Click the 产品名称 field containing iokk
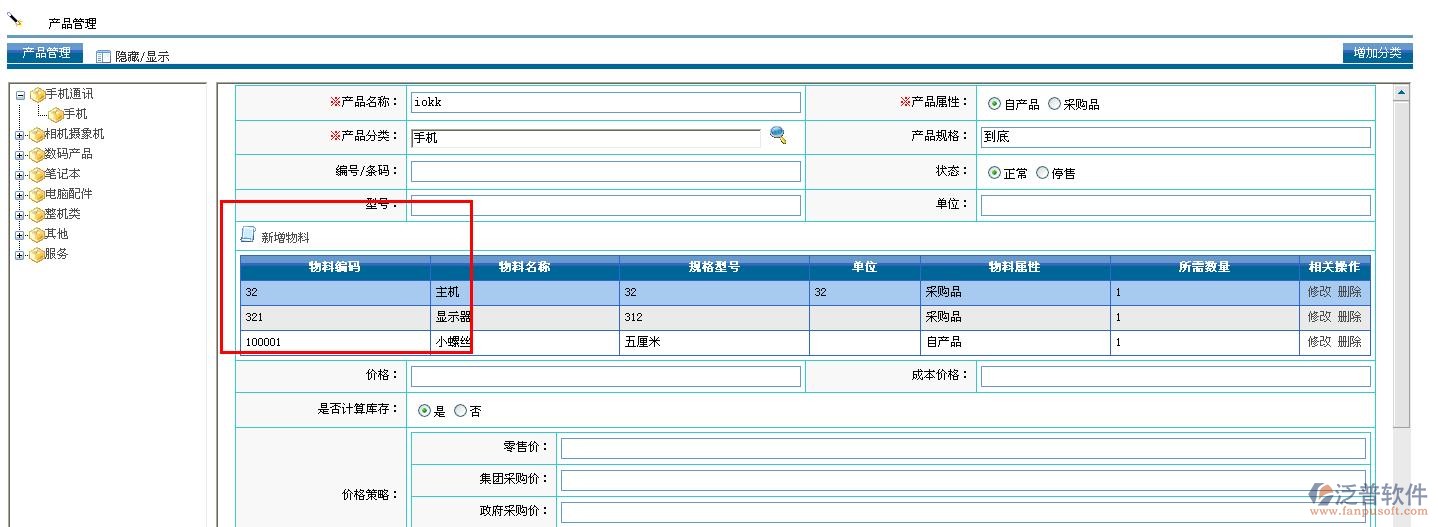1438x527 pixels. tap(606, 102)
